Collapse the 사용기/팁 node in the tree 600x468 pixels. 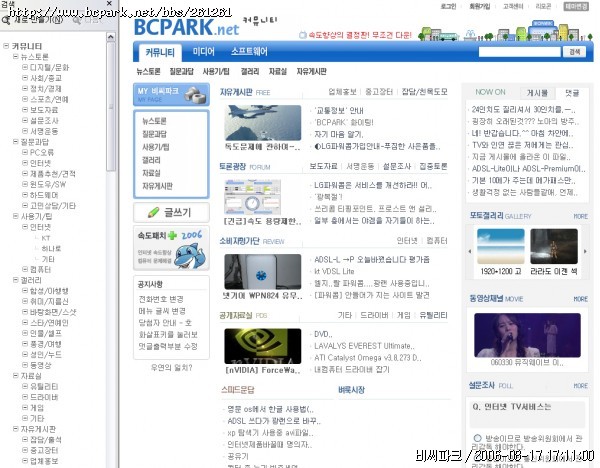click(15, 216)
